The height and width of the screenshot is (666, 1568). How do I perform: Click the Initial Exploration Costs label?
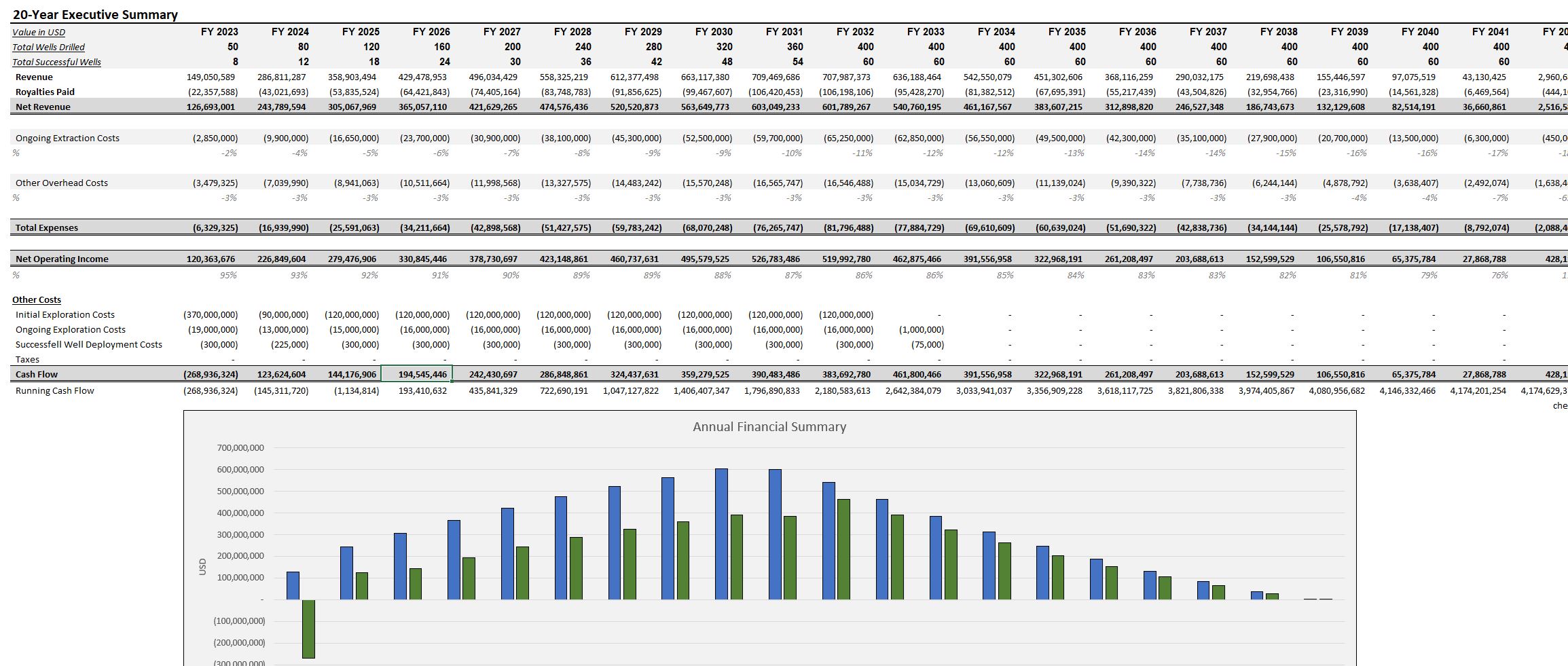[x=65, y=314]
